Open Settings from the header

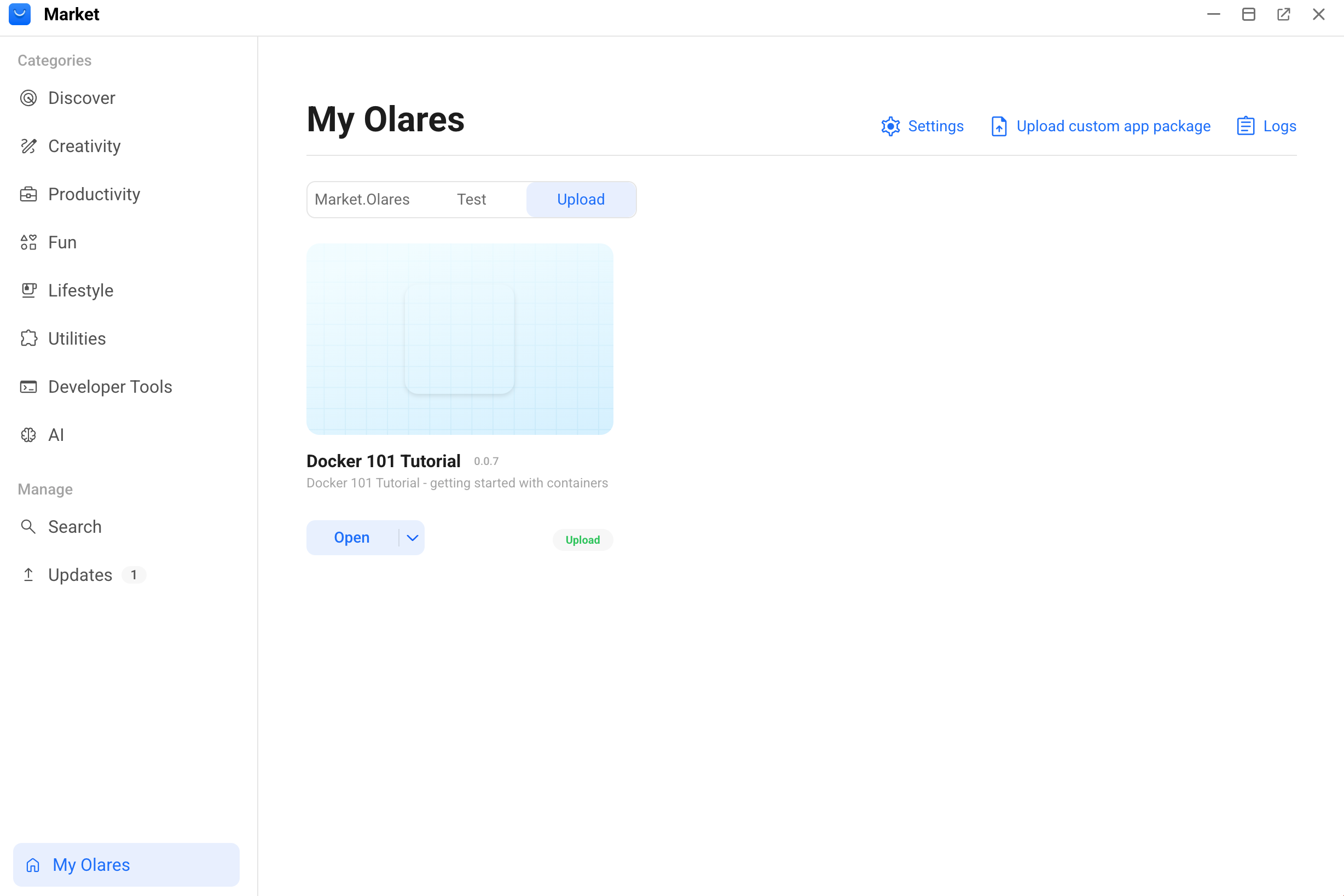point(922,126)
